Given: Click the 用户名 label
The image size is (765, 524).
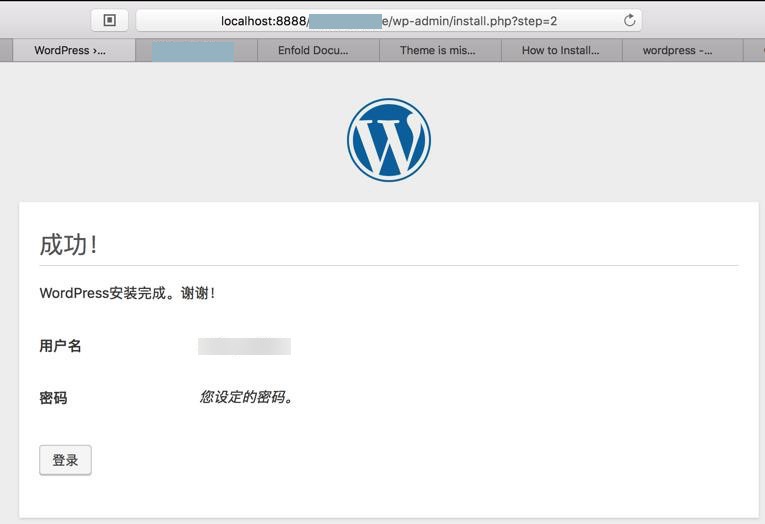Looking at the screenshot, I should [x=60, y=346].
